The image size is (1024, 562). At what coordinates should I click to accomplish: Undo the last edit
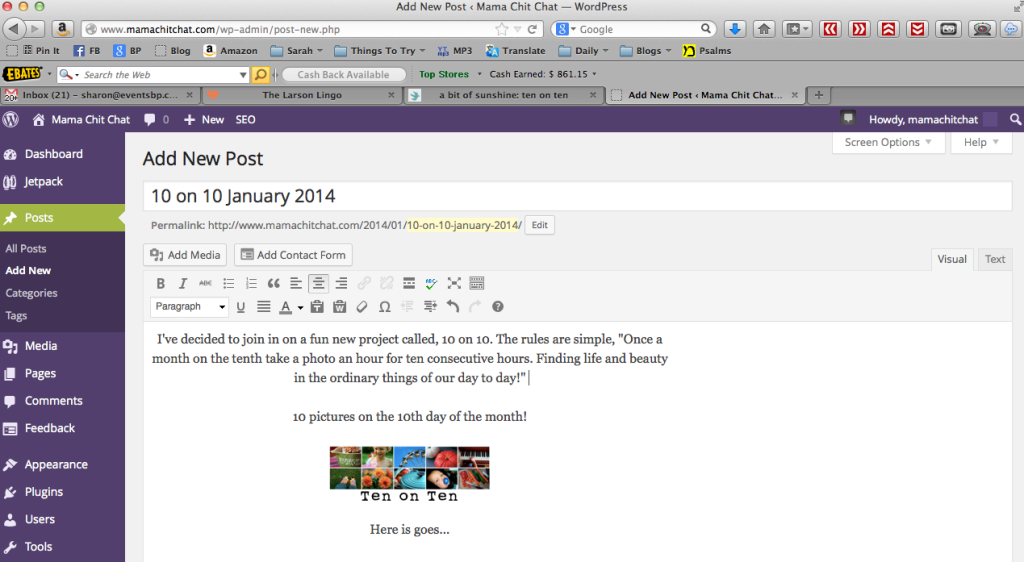(x=453, y=307)
